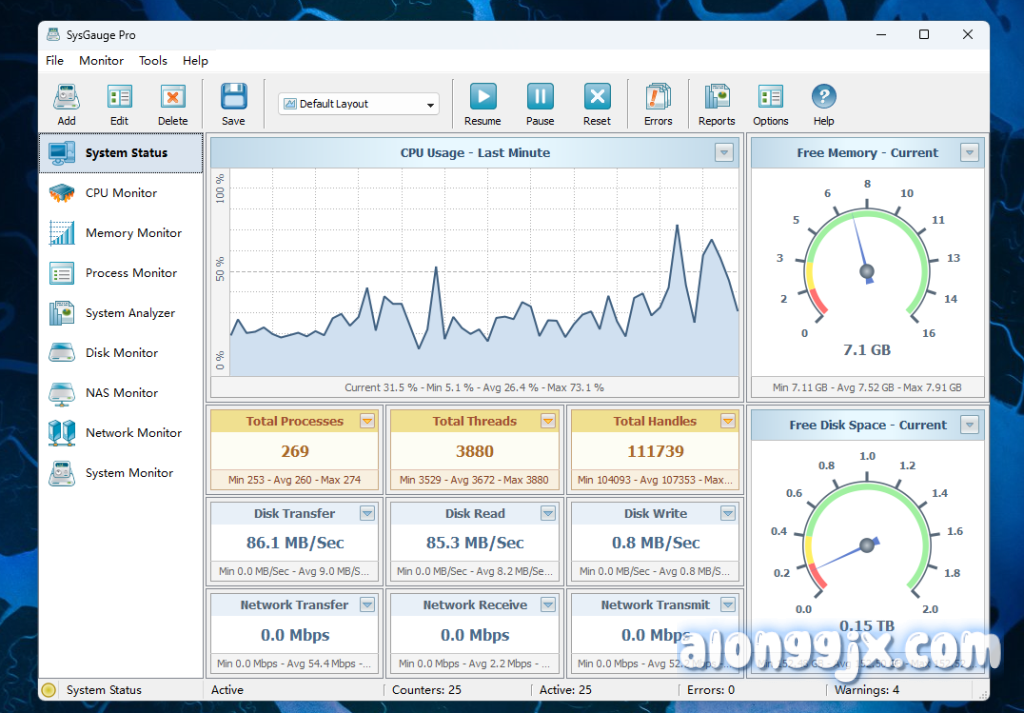Viewport: 1024px width, 713px height.
Task: Click the Edit toolbar icon
Action: pyautogui.click(x=119, y=98)
